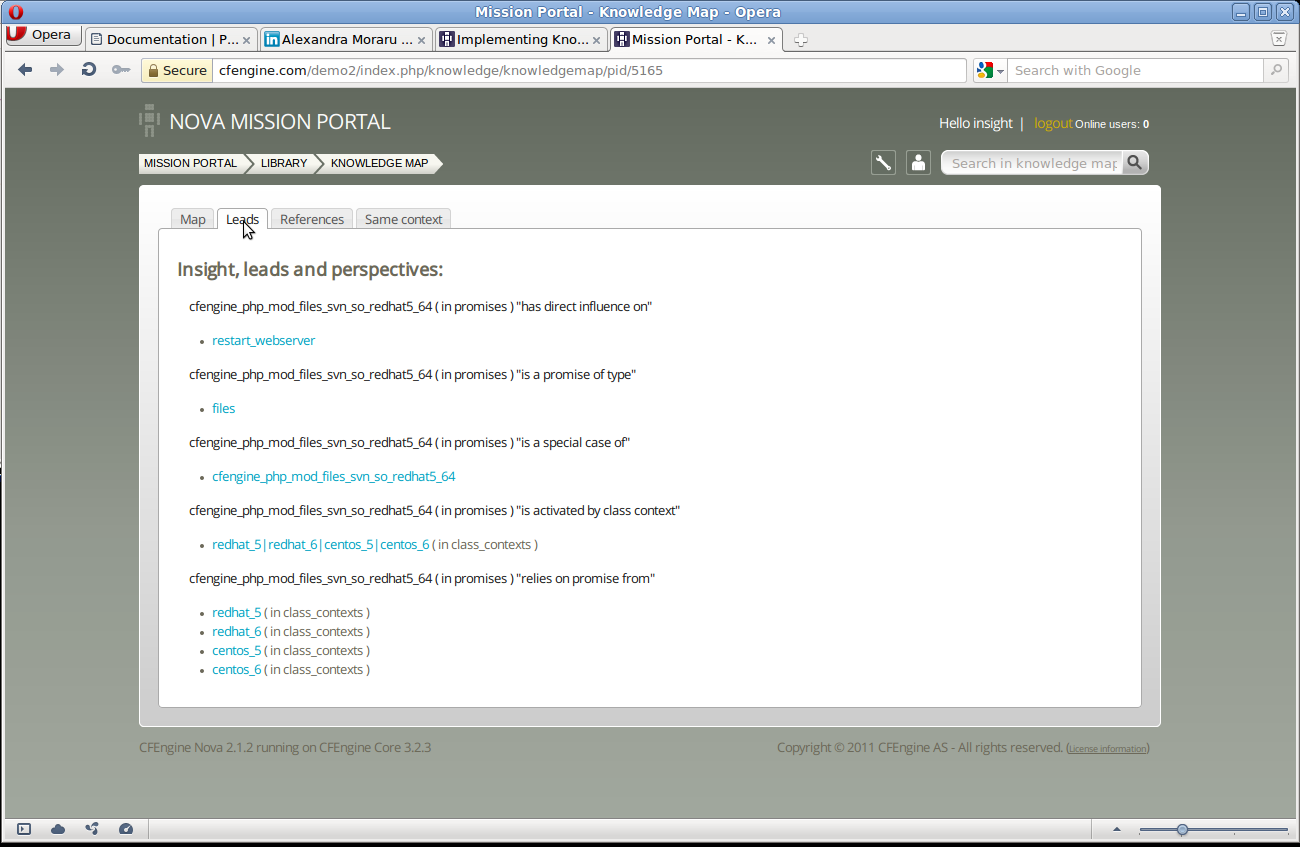1300x847 pixels.
Task: Close the Mission Portal tab
Action: (x=772, y=40)
